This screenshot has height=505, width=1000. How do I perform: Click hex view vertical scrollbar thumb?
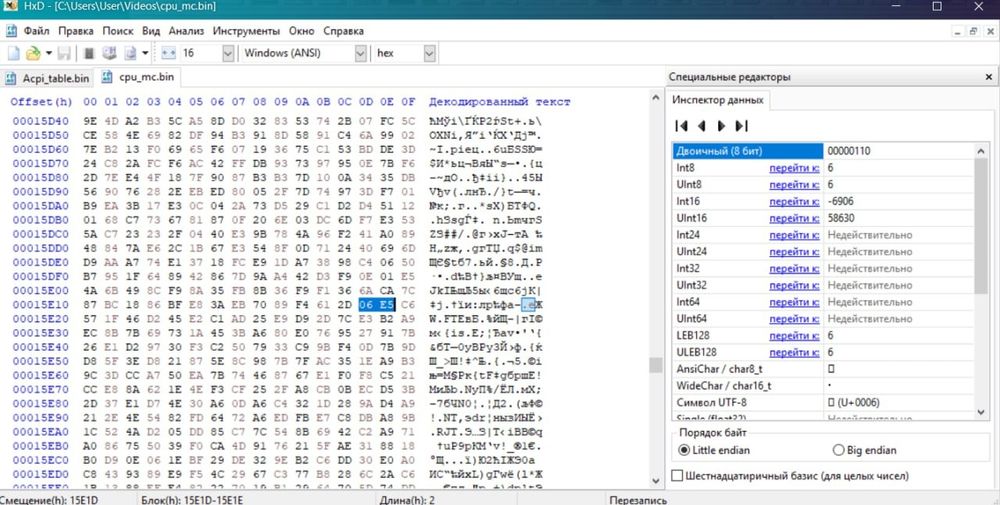pos(656,365)
